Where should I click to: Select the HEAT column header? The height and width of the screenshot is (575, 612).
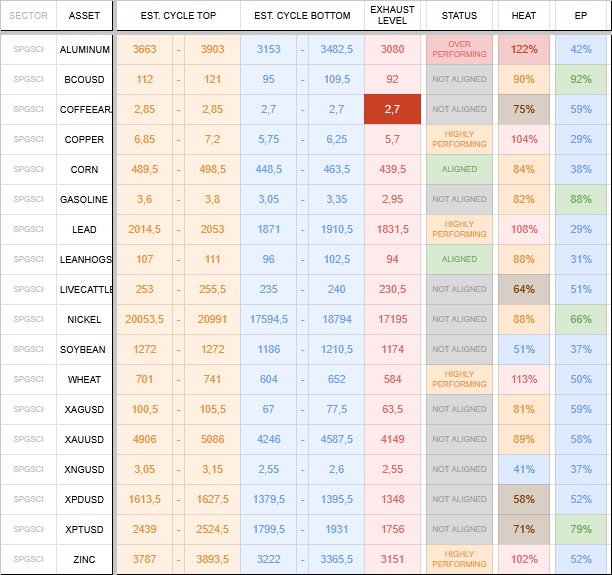click(x=524, y=16)
